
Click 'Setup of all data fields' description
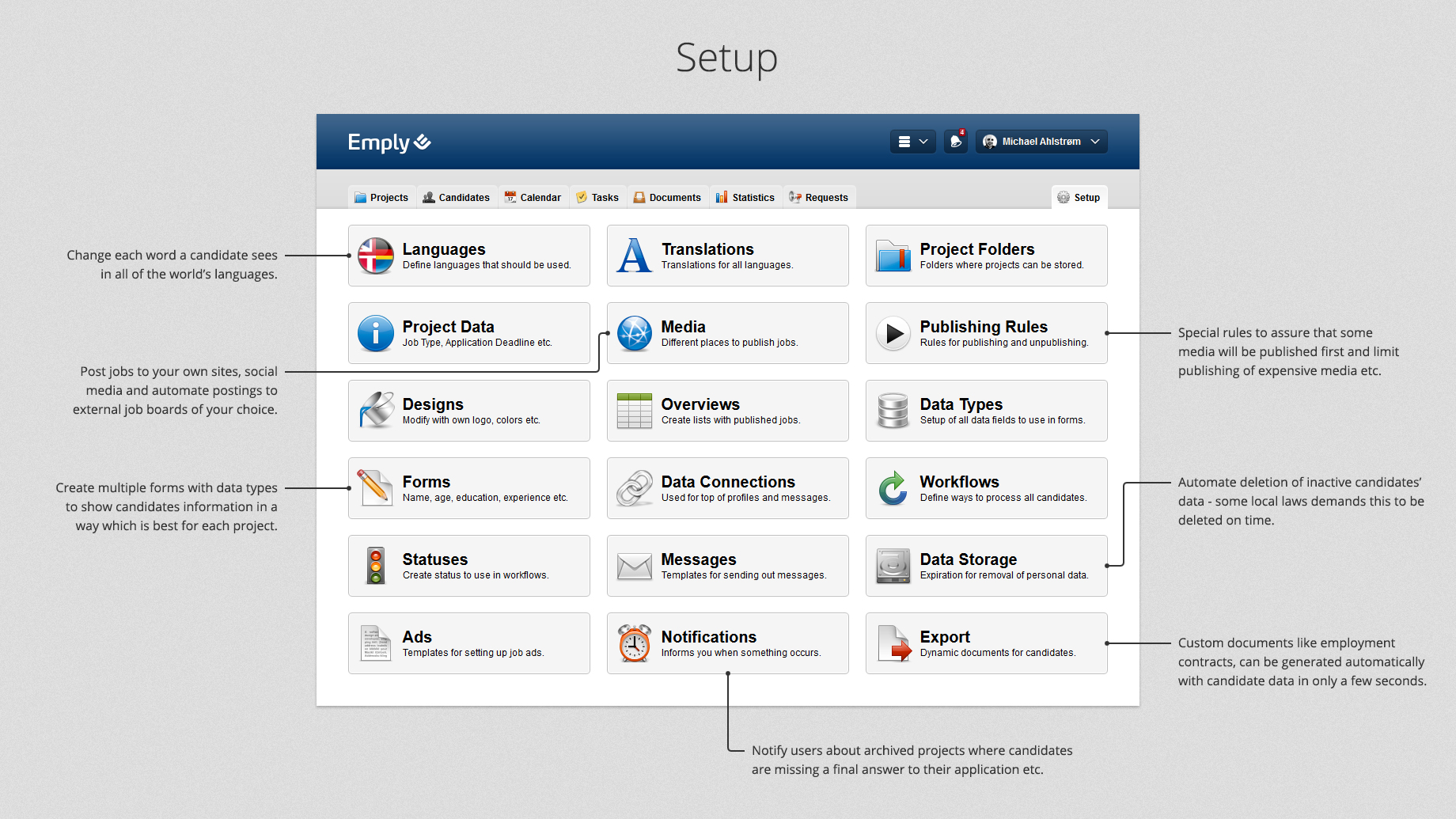click(x=1003, y=420)
